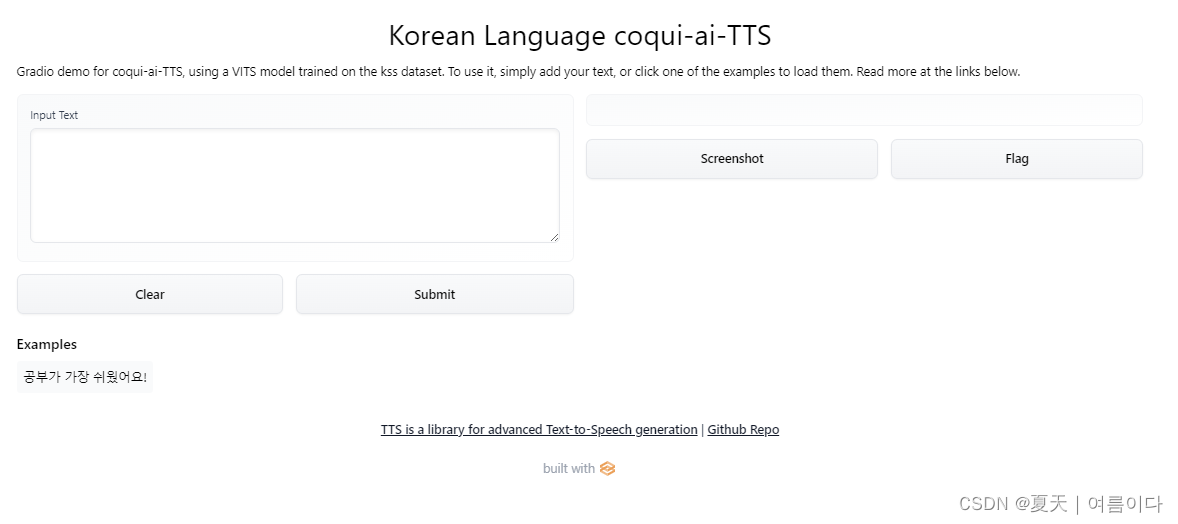This screenshot has width=1178, height=524.
Task: Clear the input with the Clear button
Action: tap(150, 294)
